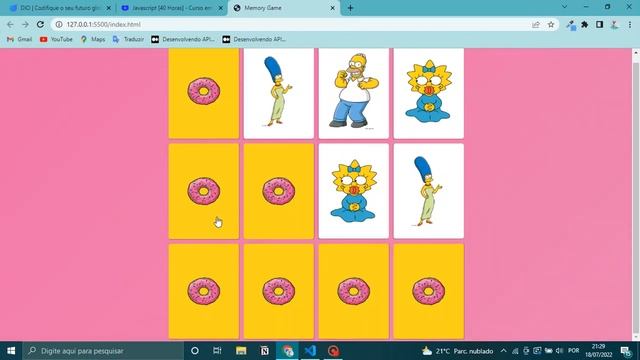This screenshot has height=360, width=640.
Task: Switch to the DIO tab
Action: [x=60, y=8]
